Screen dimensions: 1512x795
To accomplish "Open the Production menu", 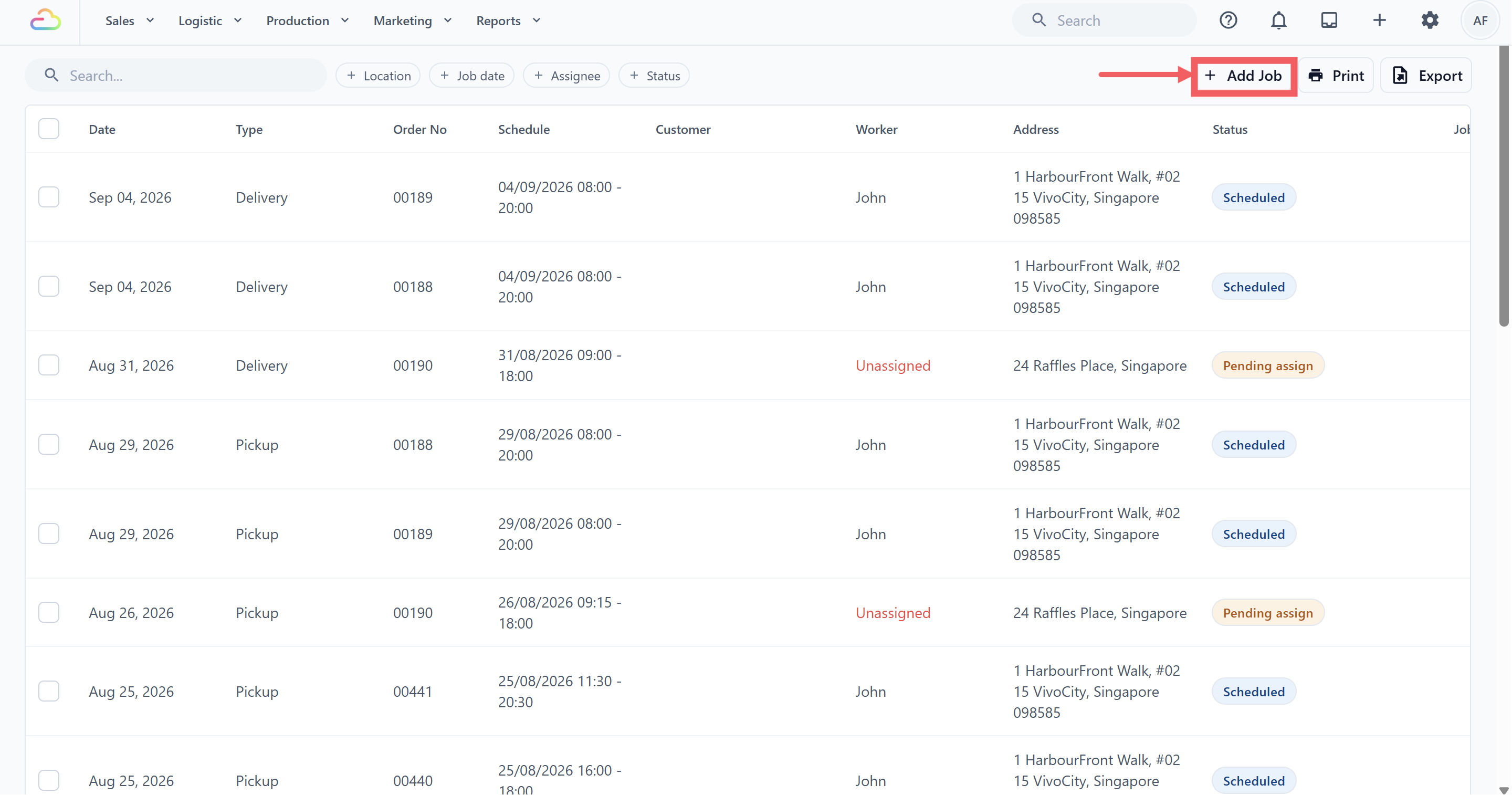I will click(307, 20).
